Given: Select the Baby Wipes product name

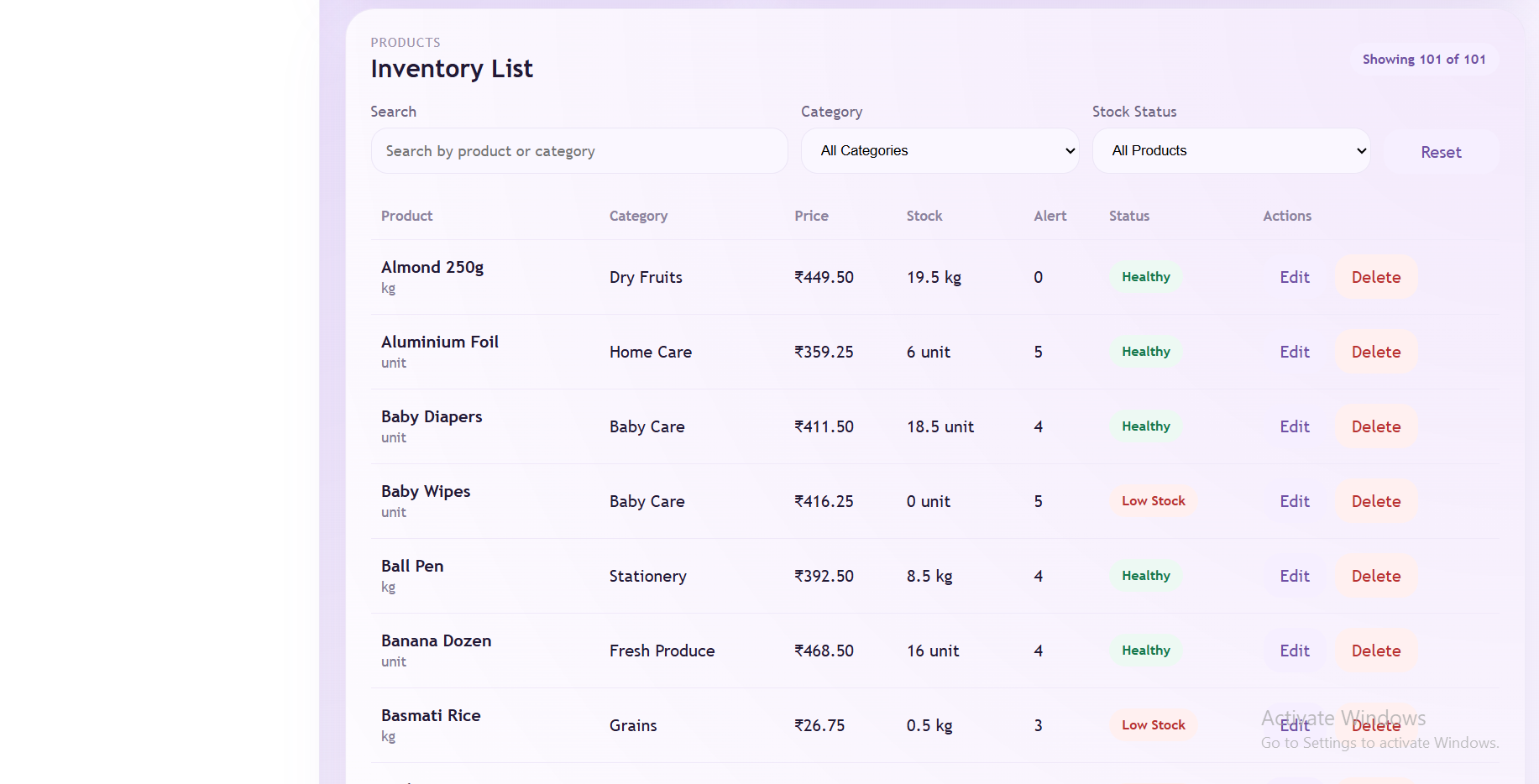Looking at the screenshot, I should click(x=426, y=491).
